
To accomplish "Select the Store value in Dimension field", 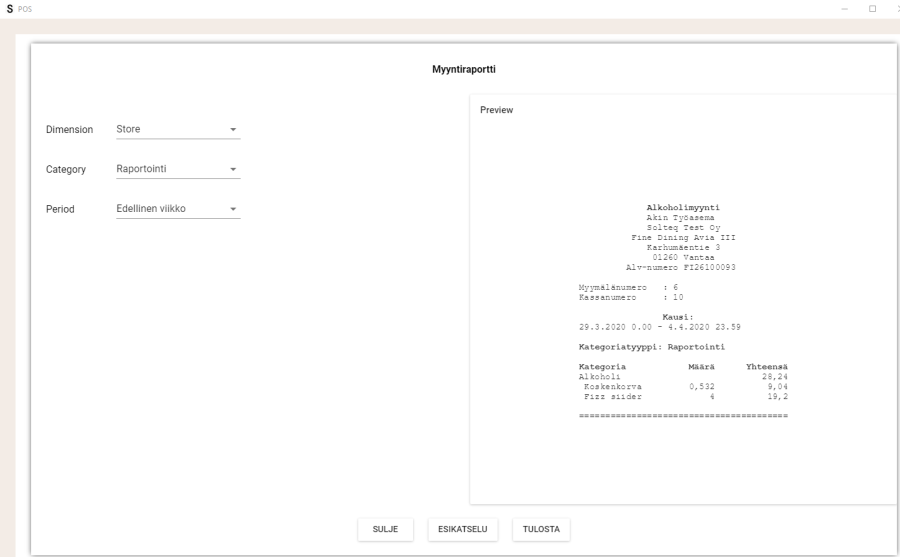I will pos(129,129).
